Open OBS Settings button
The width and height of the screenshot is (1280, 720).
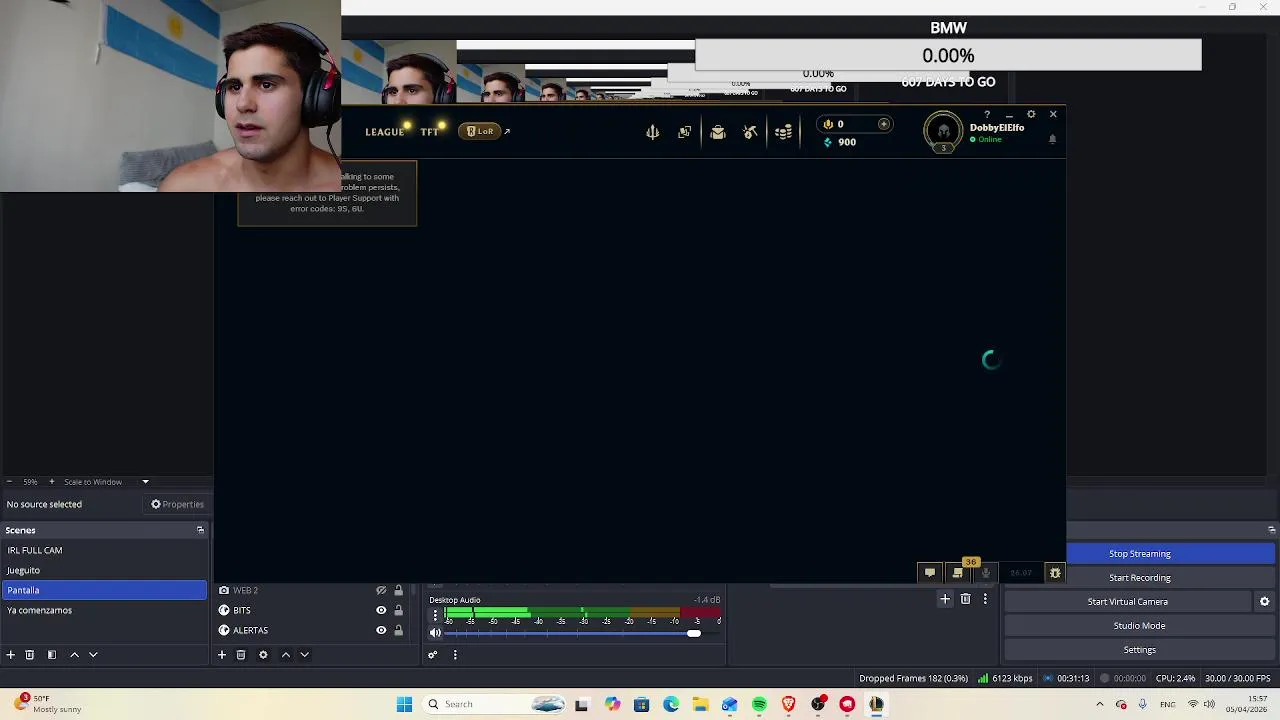(1139, 650)
